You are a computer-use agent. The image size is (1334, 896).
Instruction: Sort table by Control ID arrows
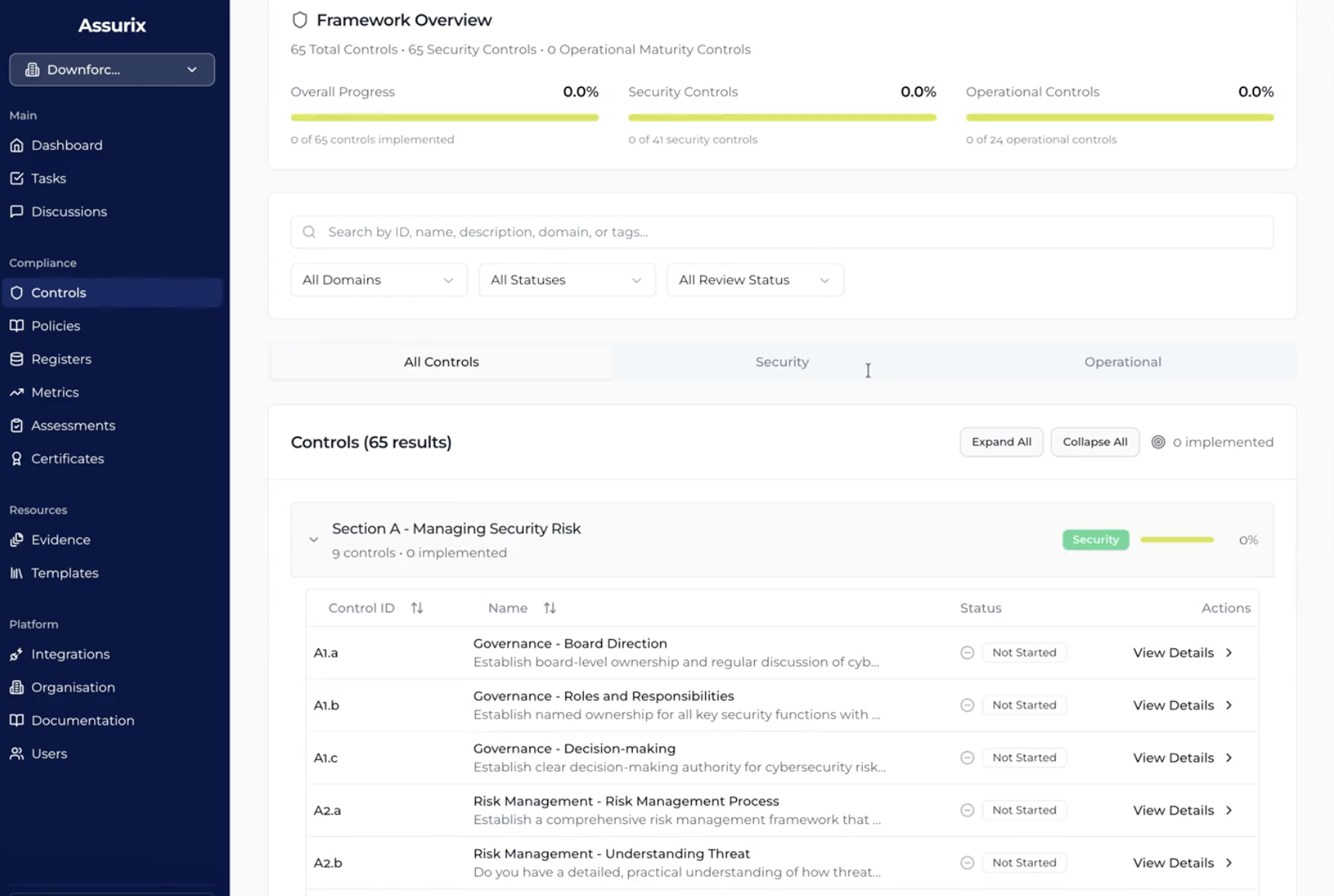[417, 608]
